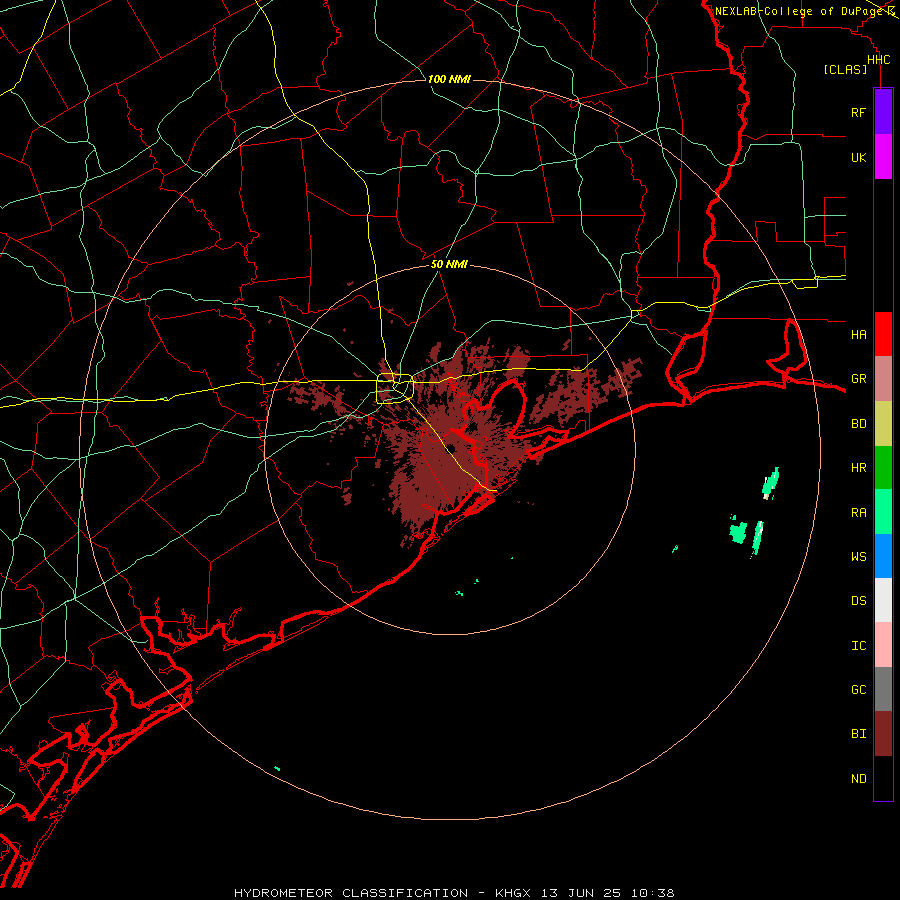This screenshot has width=900, height=900.
Task: Click the DS white legend swatch
Action: [883, 600]
